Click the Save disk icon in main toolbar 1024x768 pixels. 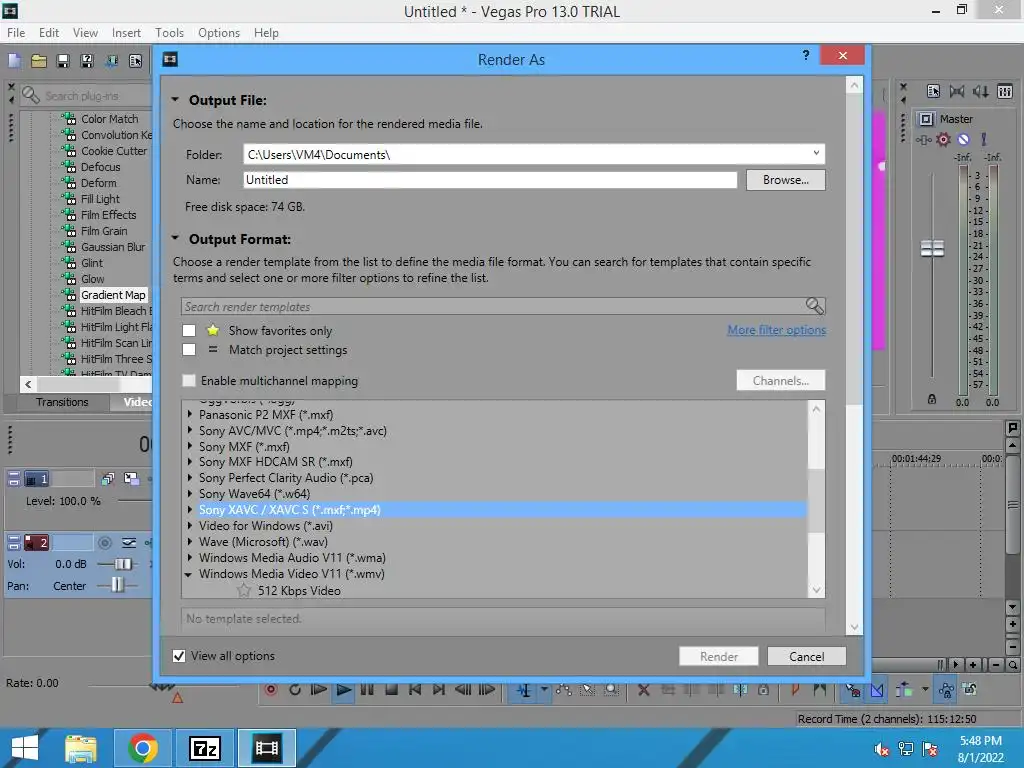point(63,61)
